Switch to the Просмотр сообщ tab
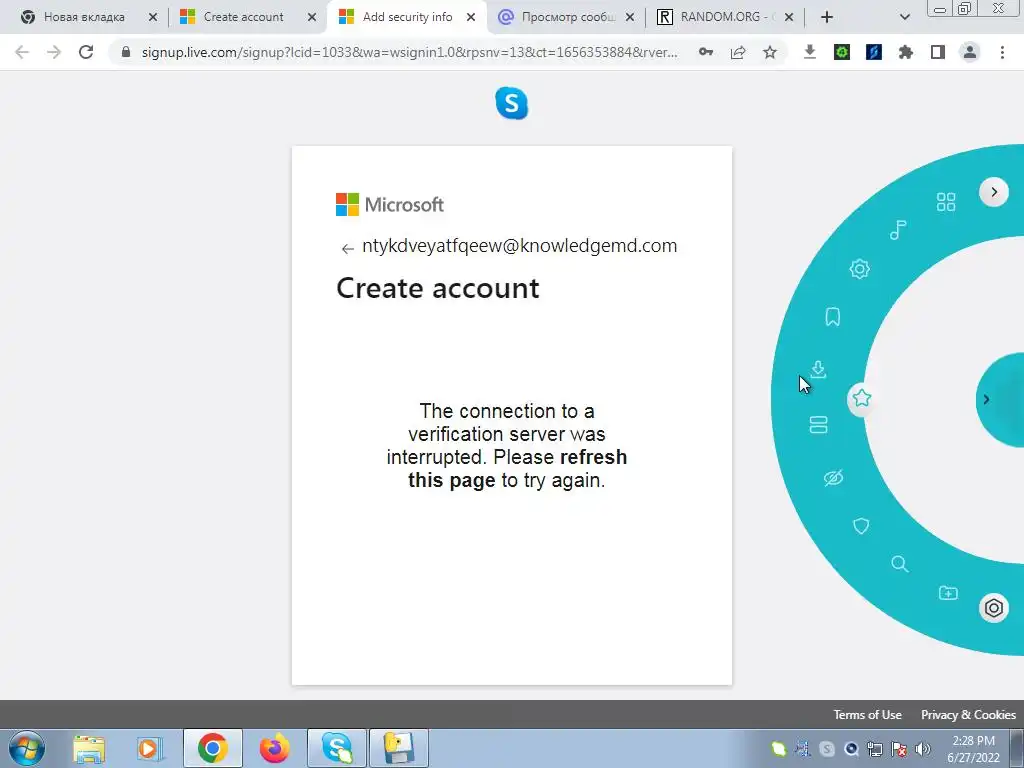The height and width of the screenshot is (768, 1024). pyautogui.click(x=568, y=17)
